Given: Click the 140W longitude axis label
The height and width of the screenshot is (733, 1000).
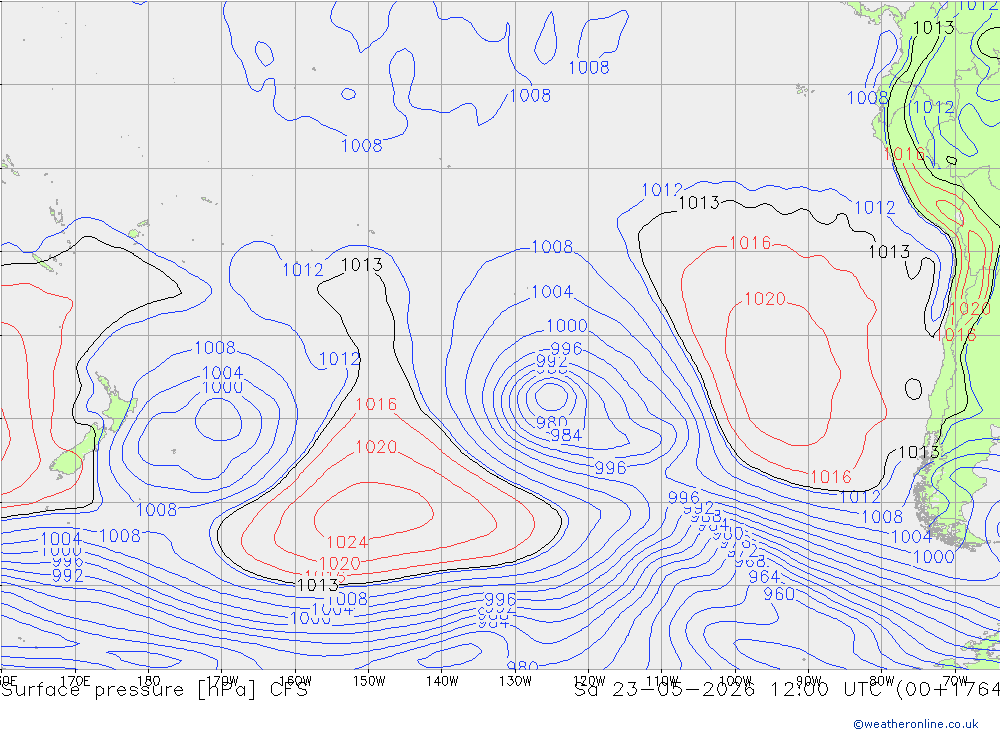Looking at the screenshot, I should click(x=443, y=681).
